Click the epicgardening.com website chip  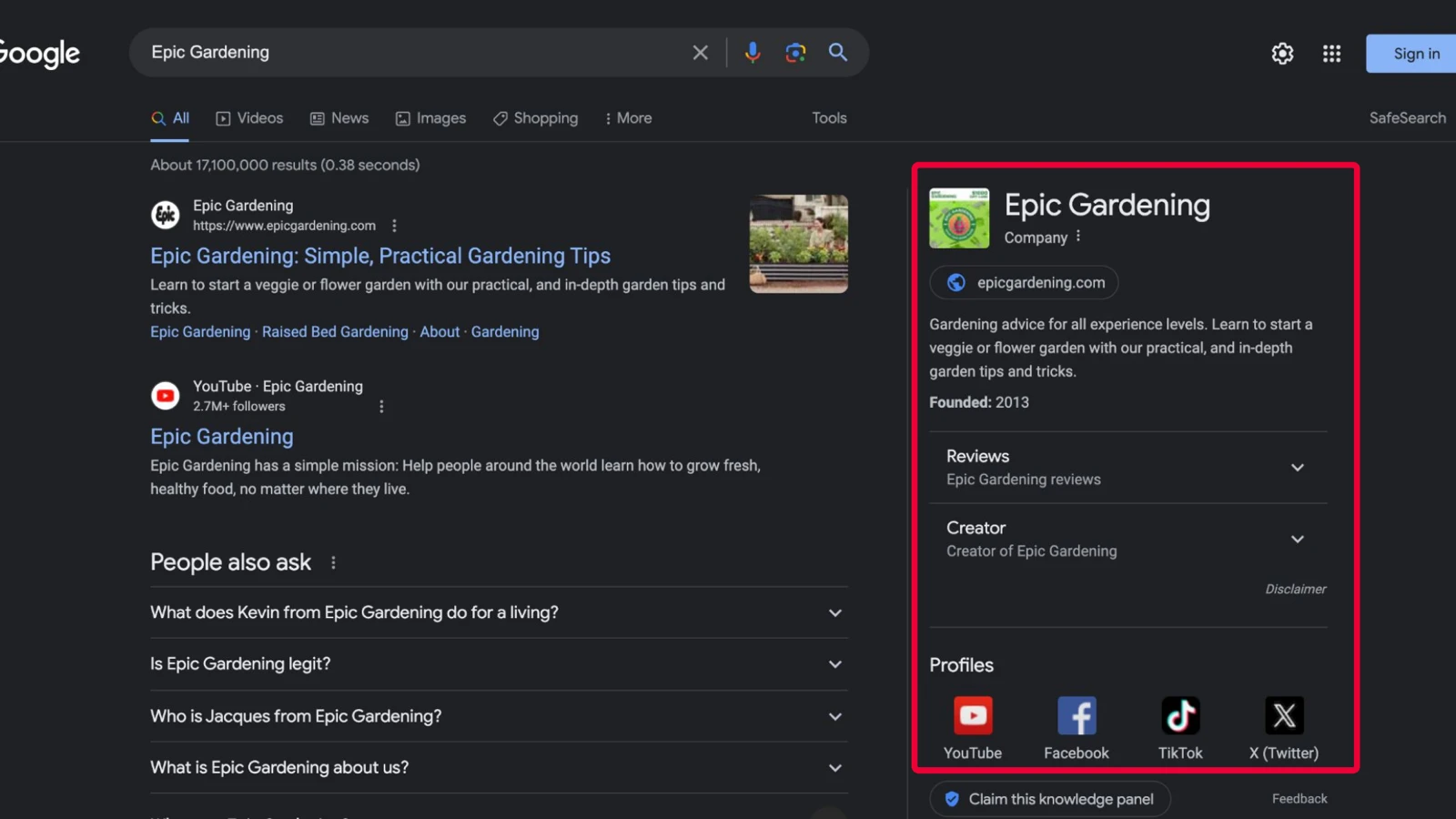(1024, 283)
